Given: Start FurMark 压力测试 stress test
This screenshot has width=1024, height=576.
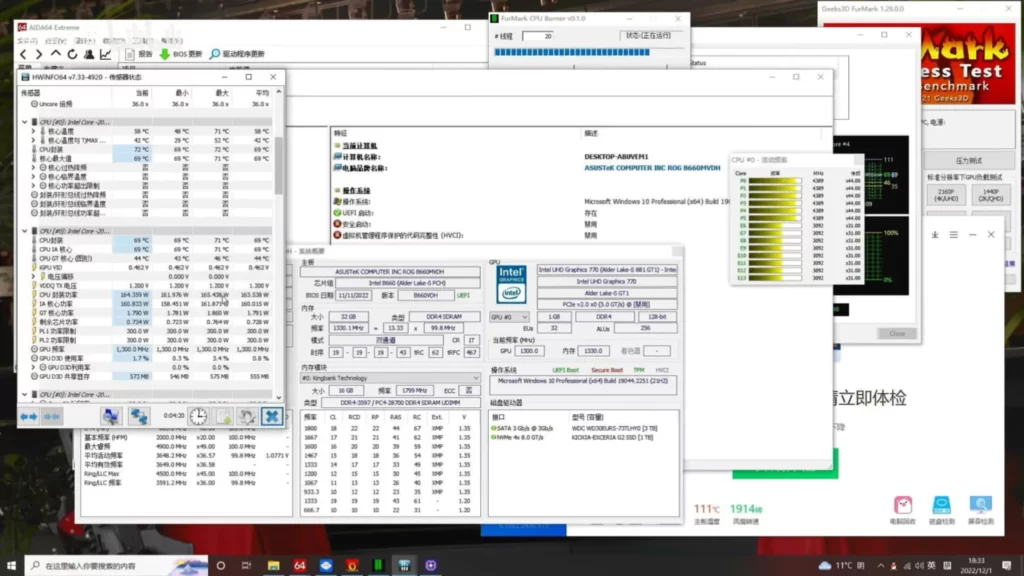Looking at the screenshot, I should click(968, 161).
